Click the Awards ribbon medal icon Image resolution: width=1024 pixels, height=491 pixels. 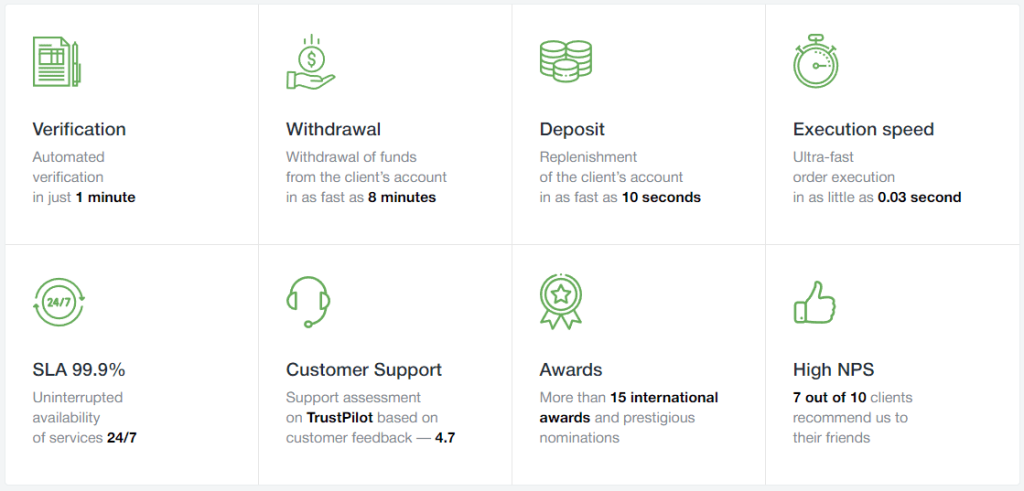561,301
